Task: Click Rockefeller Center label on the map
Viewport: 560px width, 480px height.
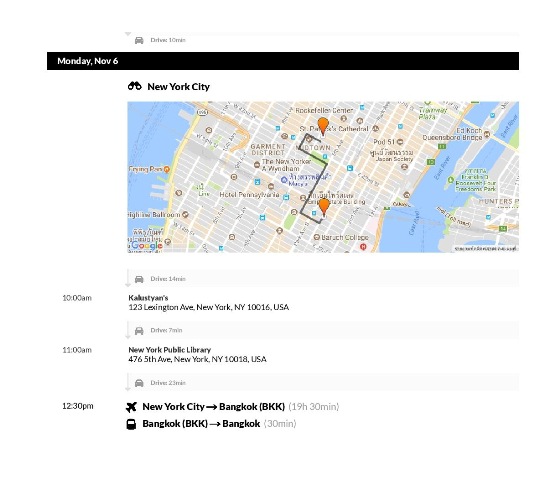Action: pos(324,110)
